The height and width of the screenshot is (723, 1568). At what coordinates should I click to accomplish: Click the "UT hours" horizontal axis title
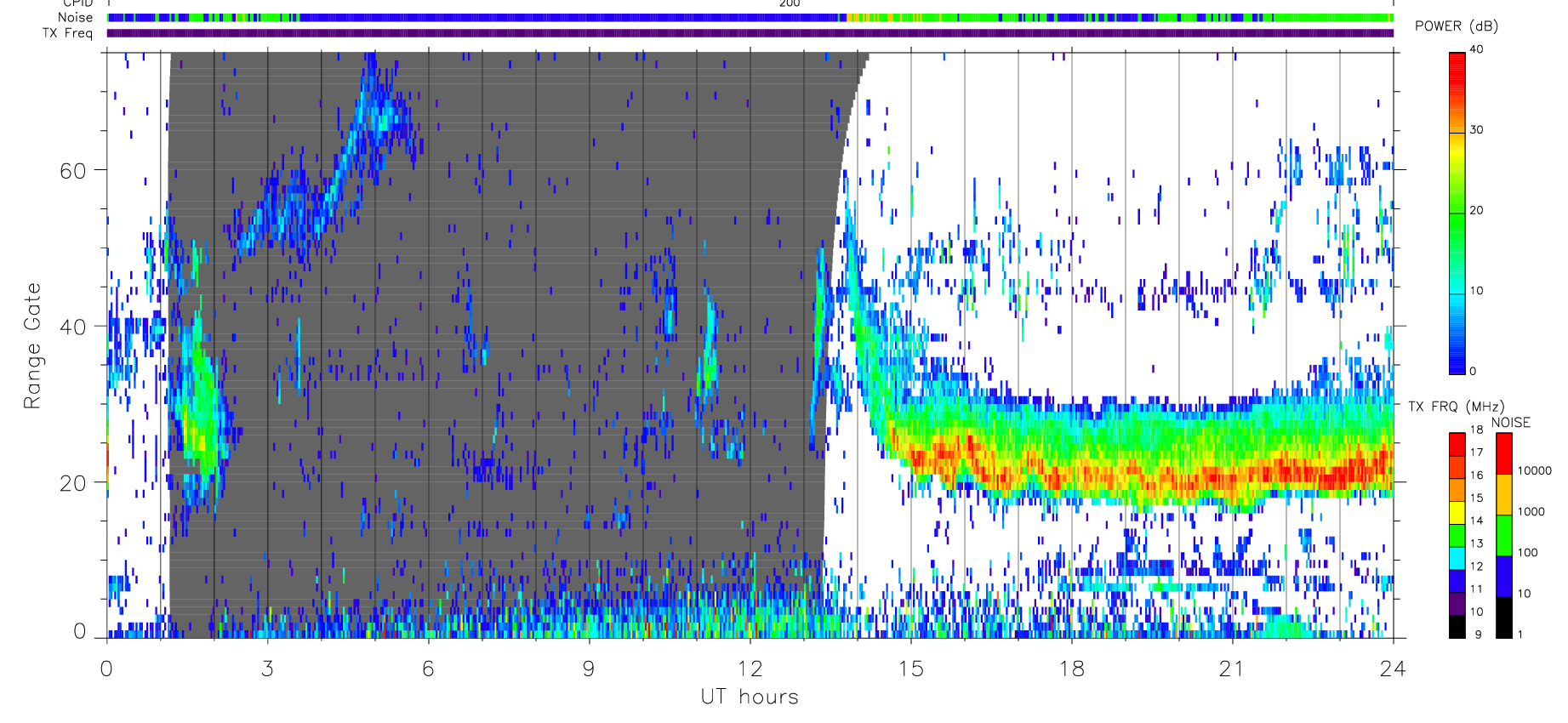coord(750,697)
